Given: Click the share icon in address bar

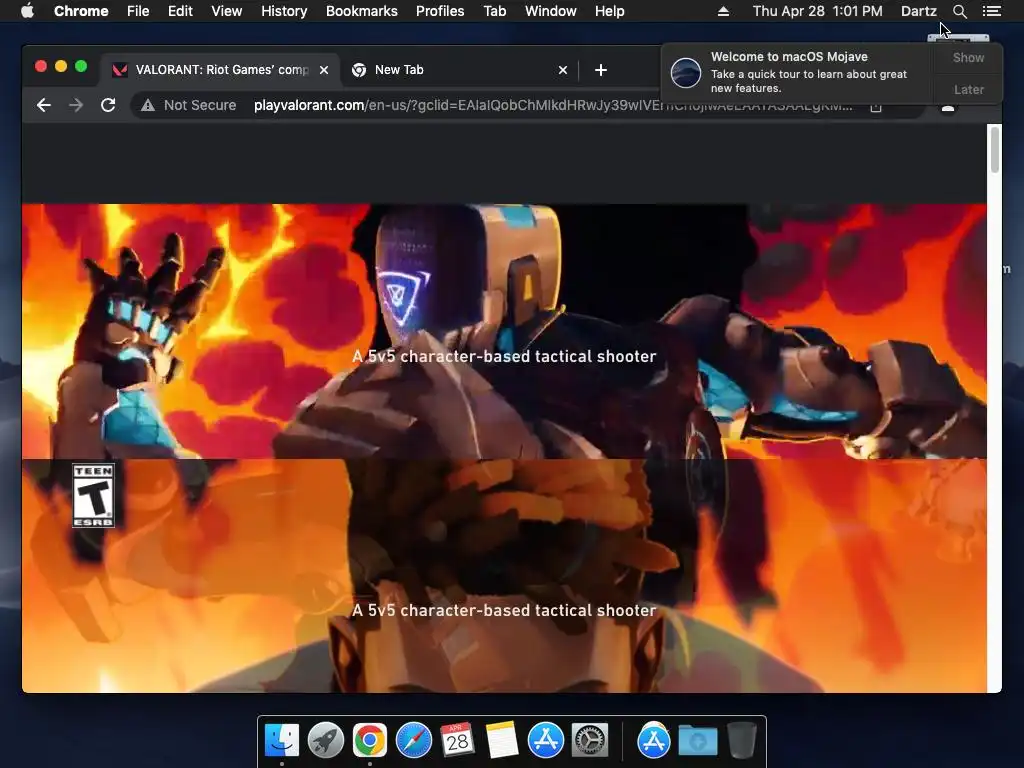Looking at the screenshot, I should [876, 106].
